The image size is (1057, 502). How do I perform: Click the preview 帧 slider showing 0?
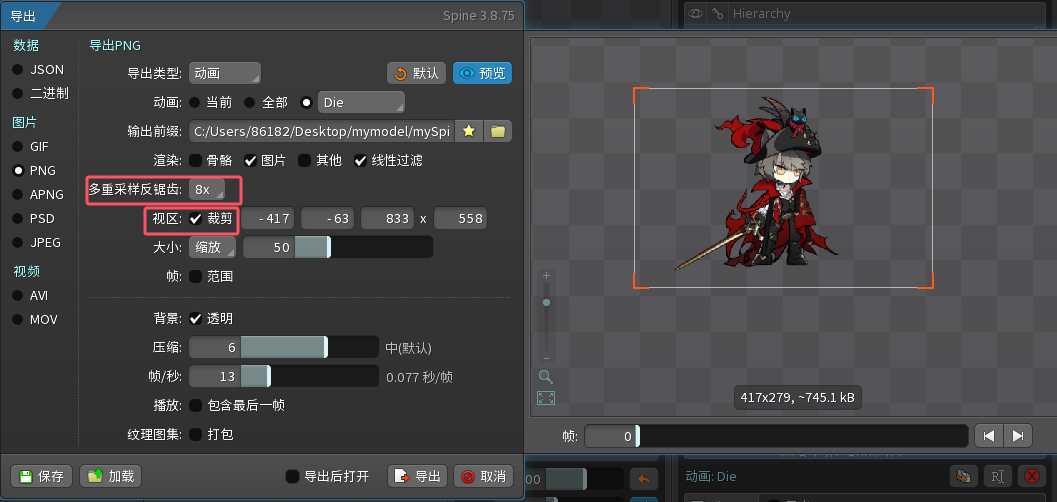point(776,436)
